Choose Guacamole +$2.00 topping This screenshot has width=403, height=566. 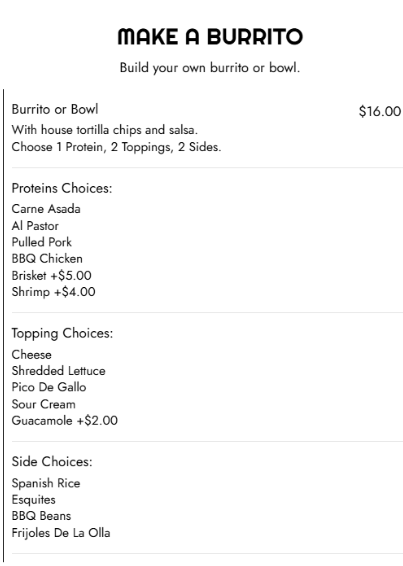pos(65,421)
